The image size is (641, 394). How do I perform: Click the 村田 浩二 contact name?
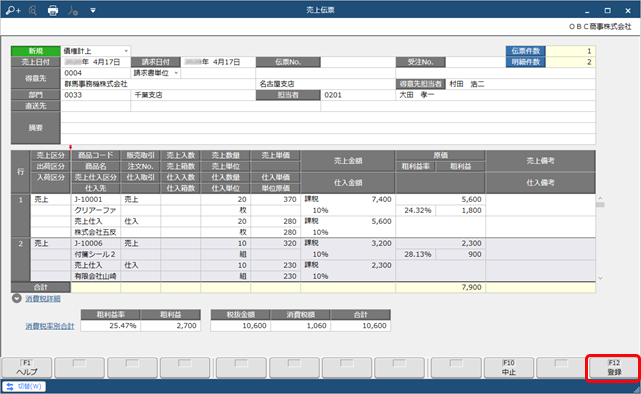click(x=467, y=84)
